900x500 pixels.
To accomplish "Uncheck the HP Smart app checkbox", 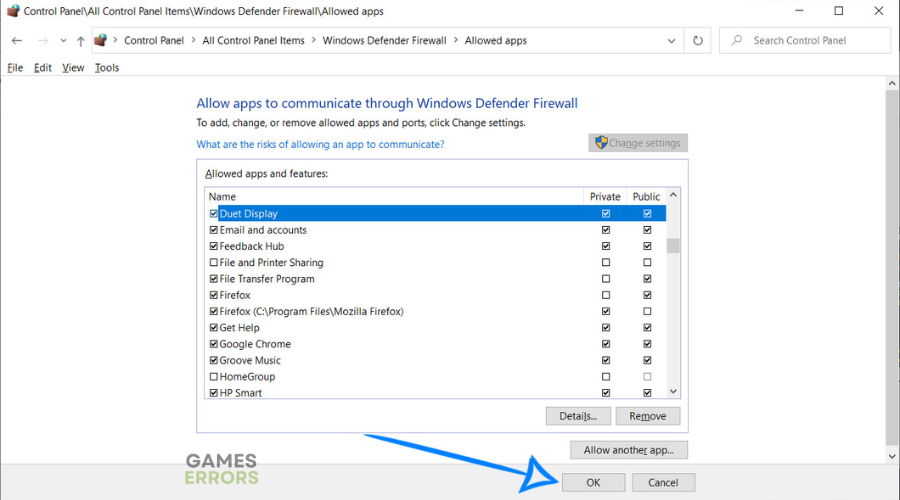I will coord(214,393).
